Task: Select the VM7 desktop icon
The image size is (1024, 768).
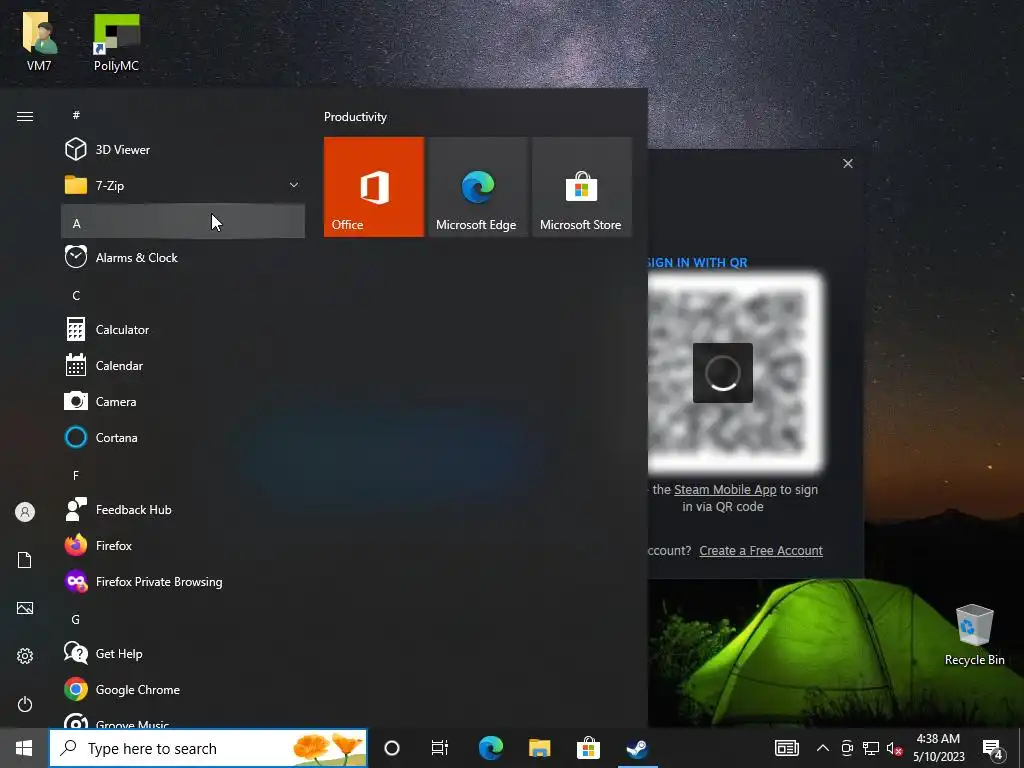Action: (39, 41)
